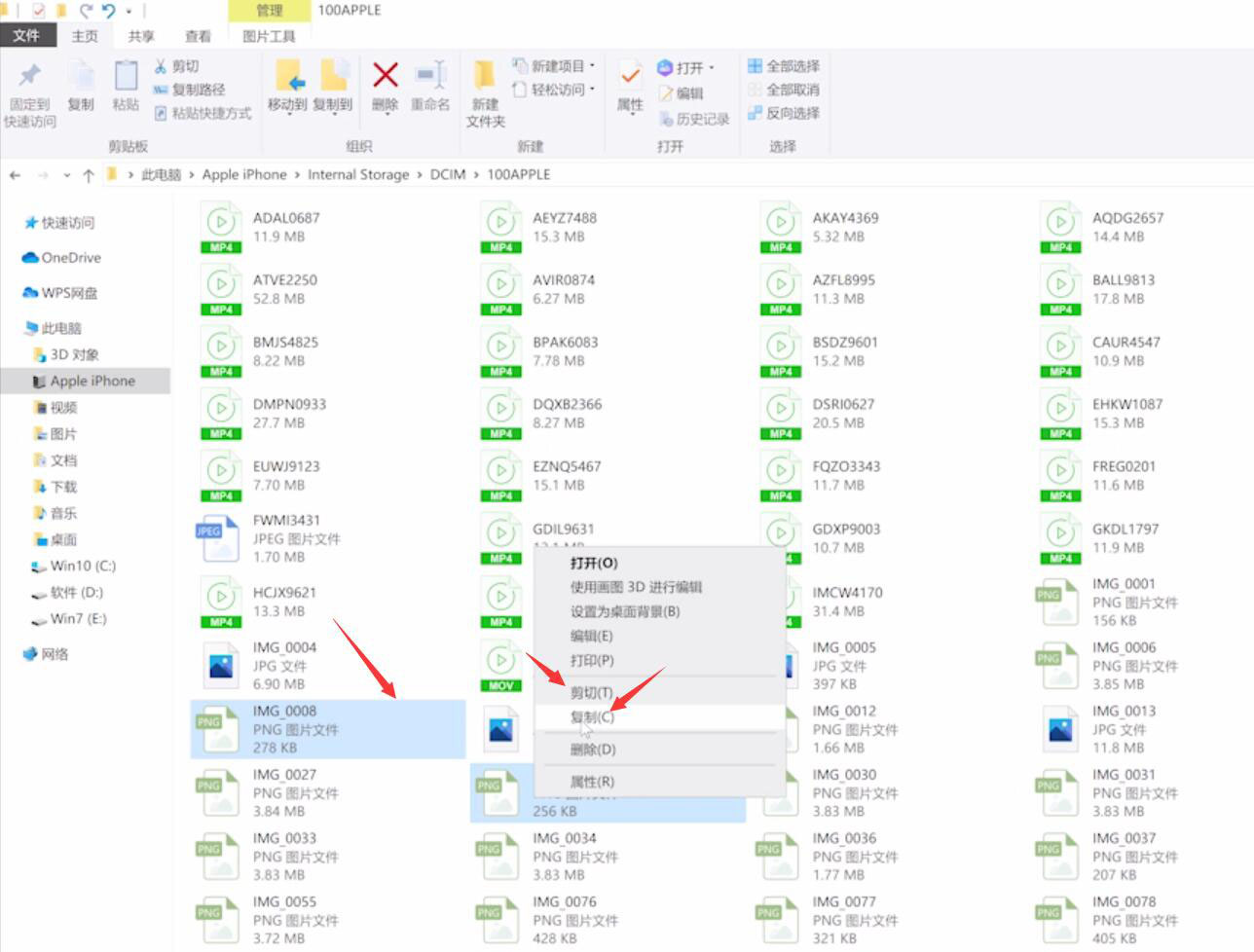Click the Up one level arrow
Viewport: 1254px width, 952px height.
click(89, 175)
